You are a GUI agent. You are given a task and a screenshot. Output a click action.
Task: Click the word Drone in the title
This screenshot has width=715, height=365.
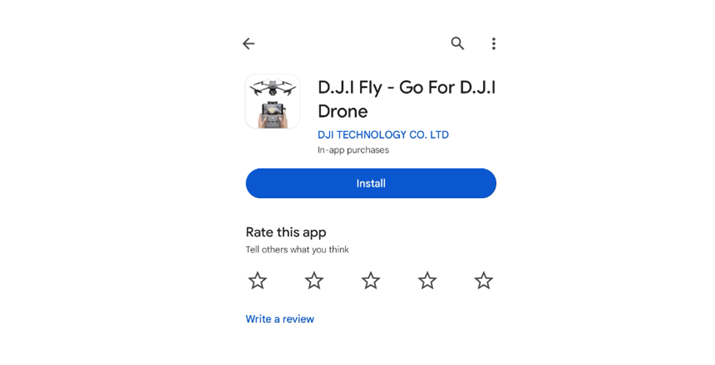coord(342,111)
